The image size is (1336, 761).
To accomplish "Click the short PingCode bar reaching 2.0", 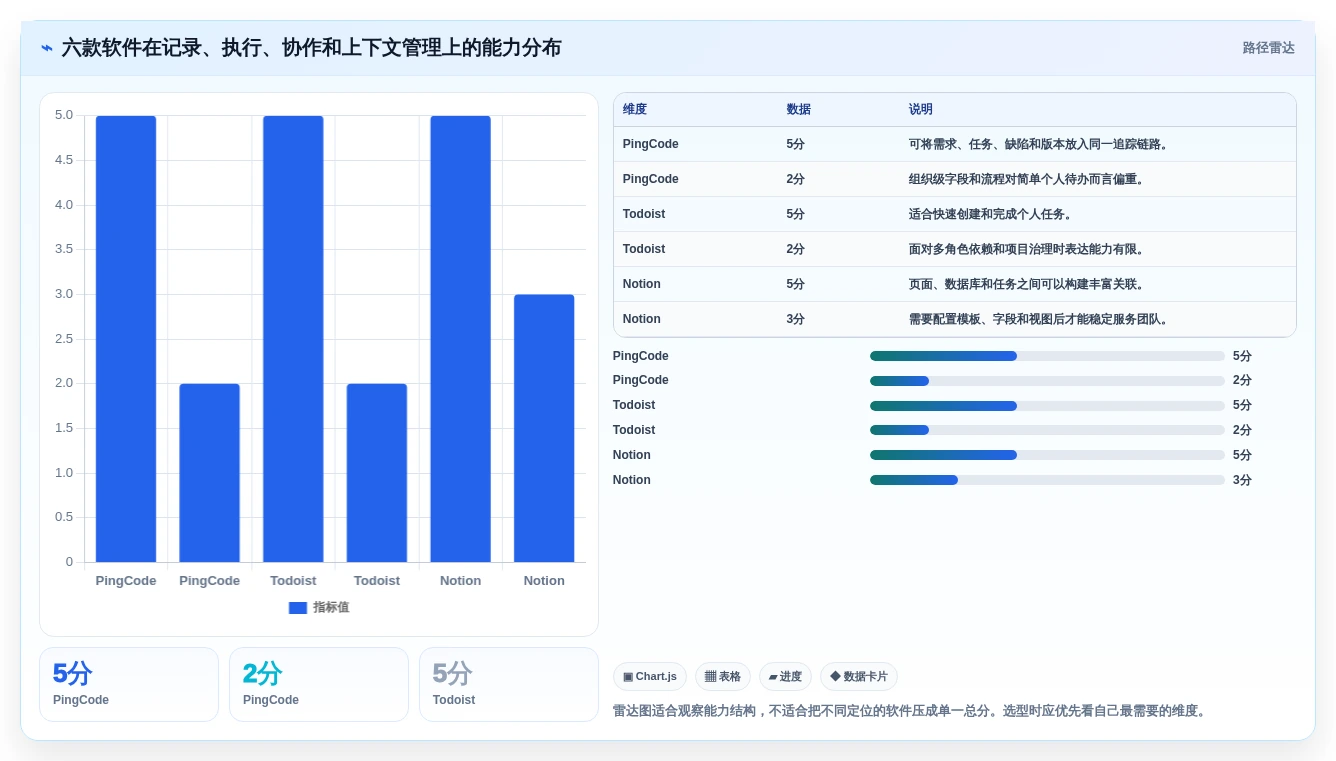I will click(x=209, y=473).
